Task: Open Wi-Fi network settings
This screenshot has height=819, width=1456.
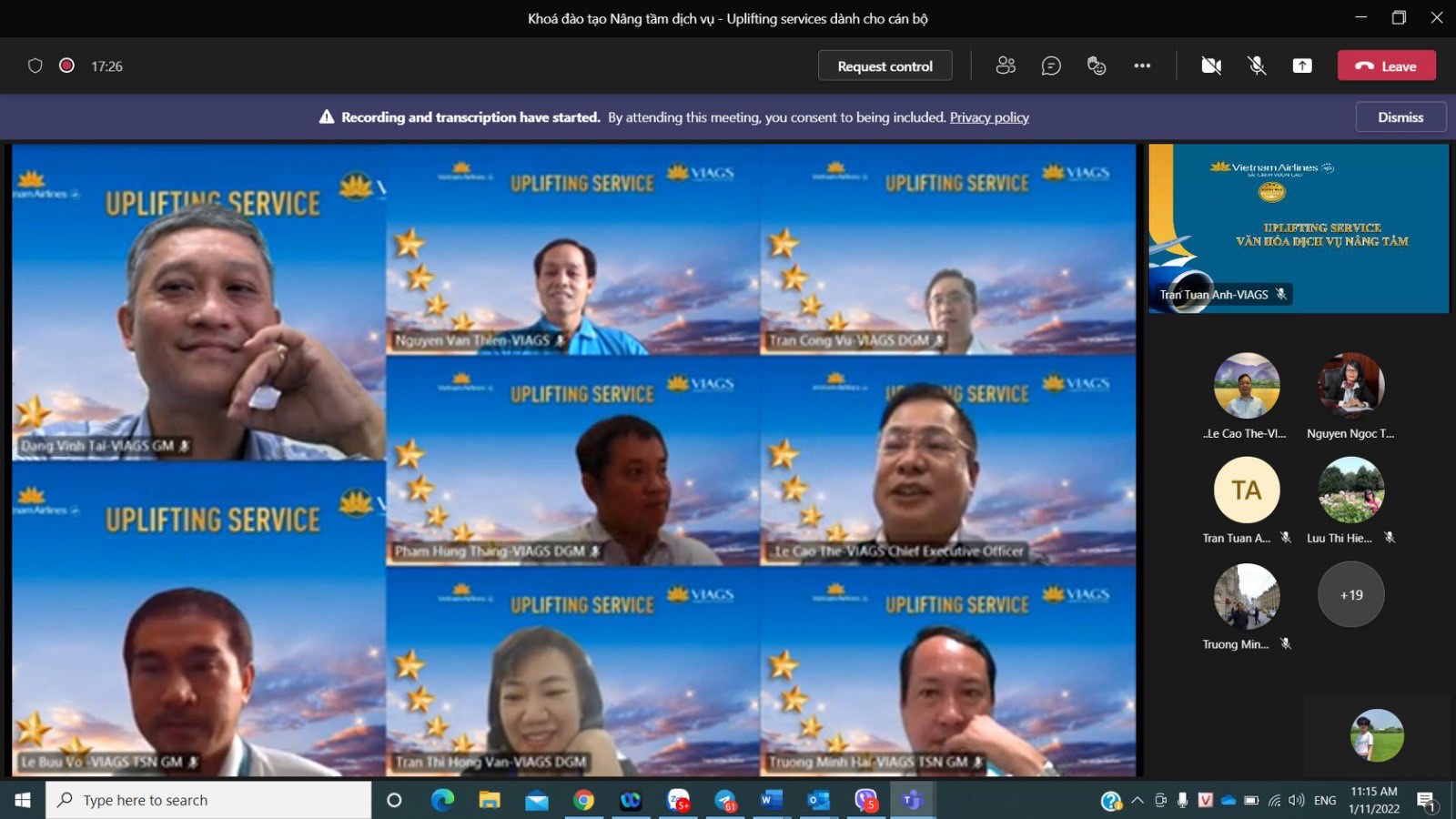Action: pos(1274,800)
